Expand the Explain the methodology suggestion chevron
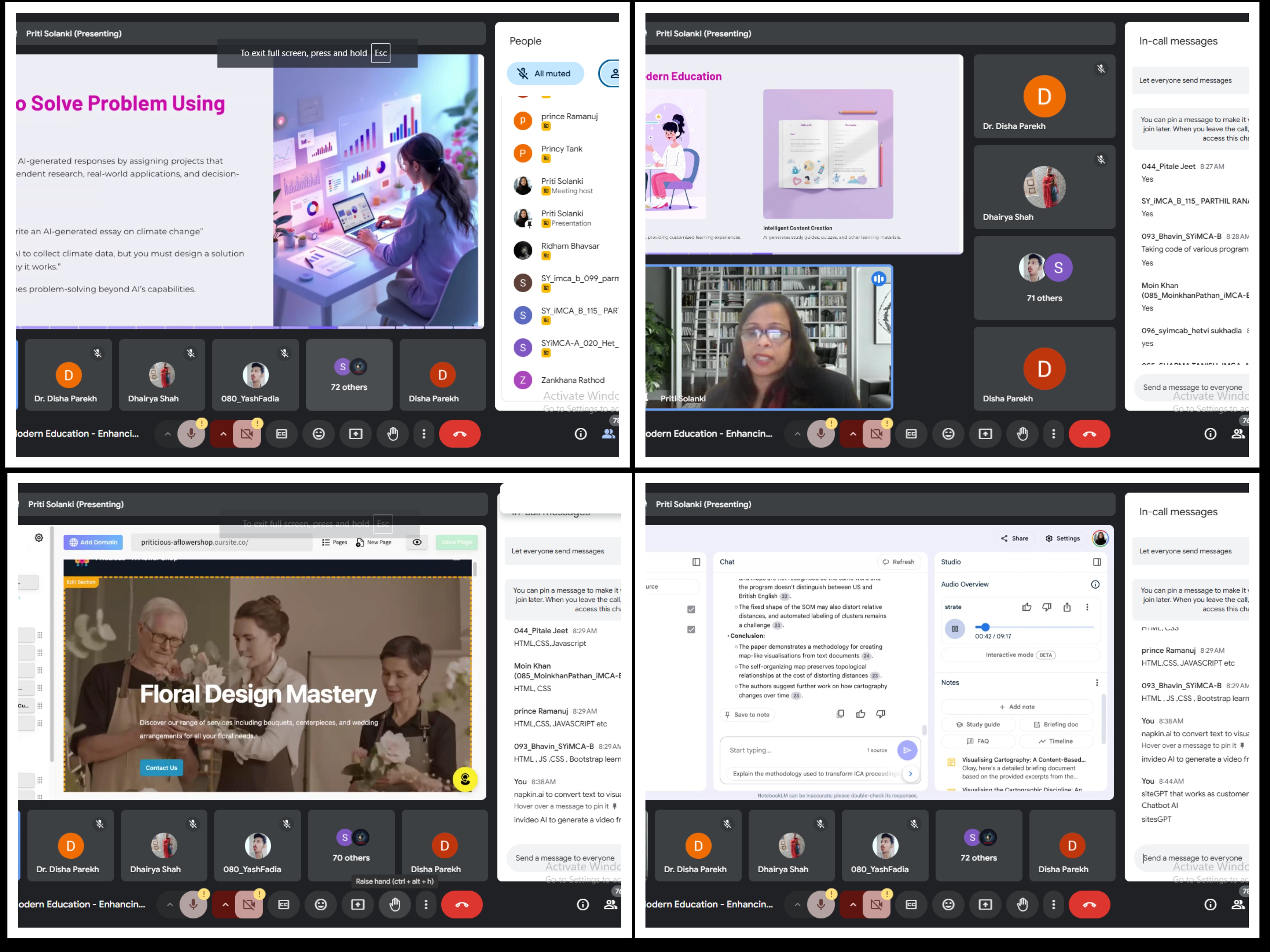 [910, 774]
